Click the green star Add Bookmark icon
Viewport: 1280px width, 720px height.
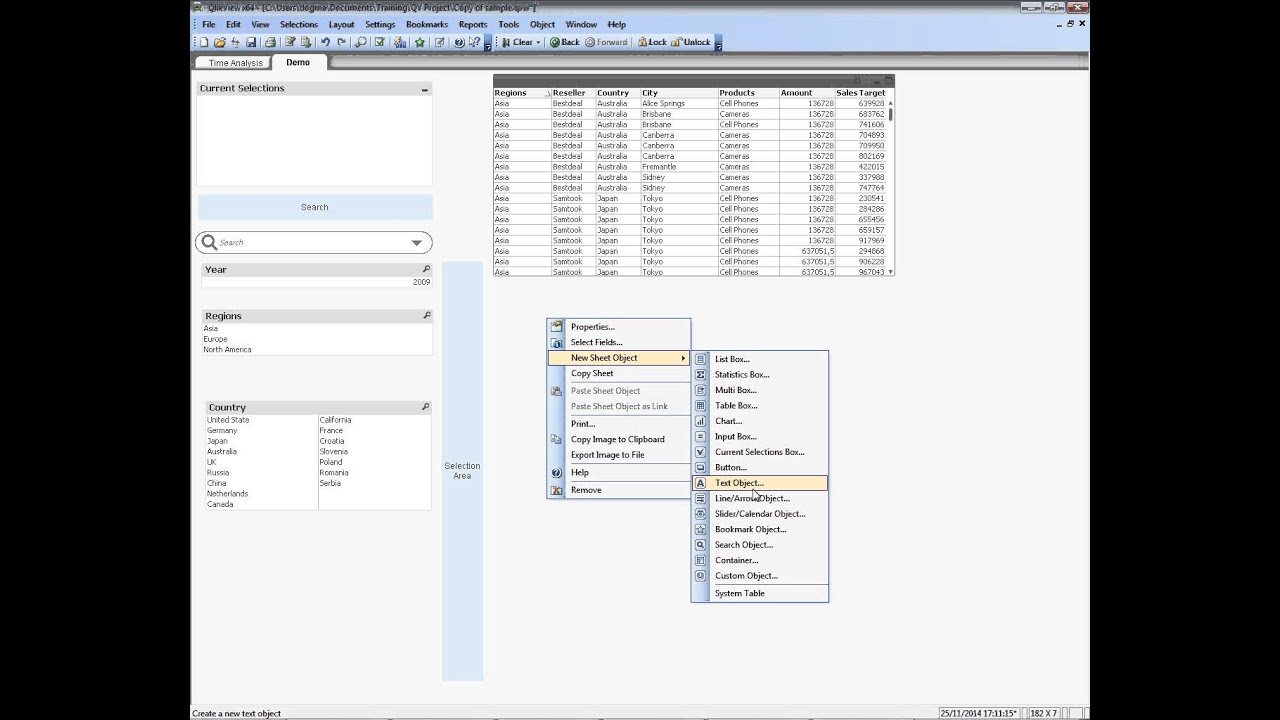coord(420,42)
